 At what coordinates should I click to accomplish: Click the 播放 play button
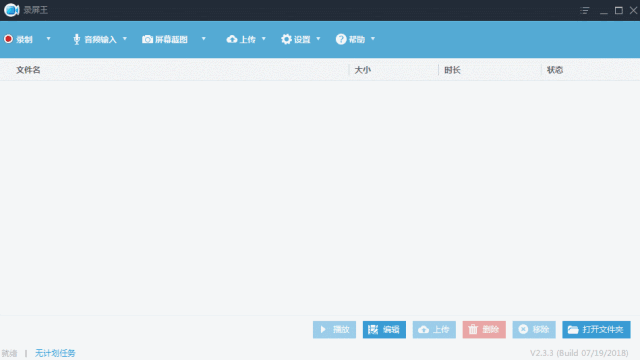pos(334,329)
